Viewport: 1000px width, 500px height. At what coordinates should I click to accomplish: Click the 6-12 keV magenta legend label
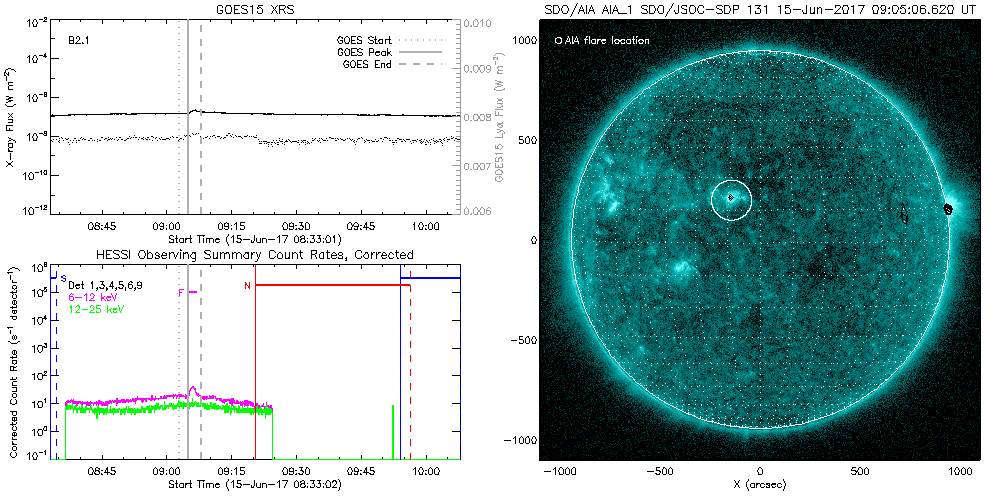(96, 298)
